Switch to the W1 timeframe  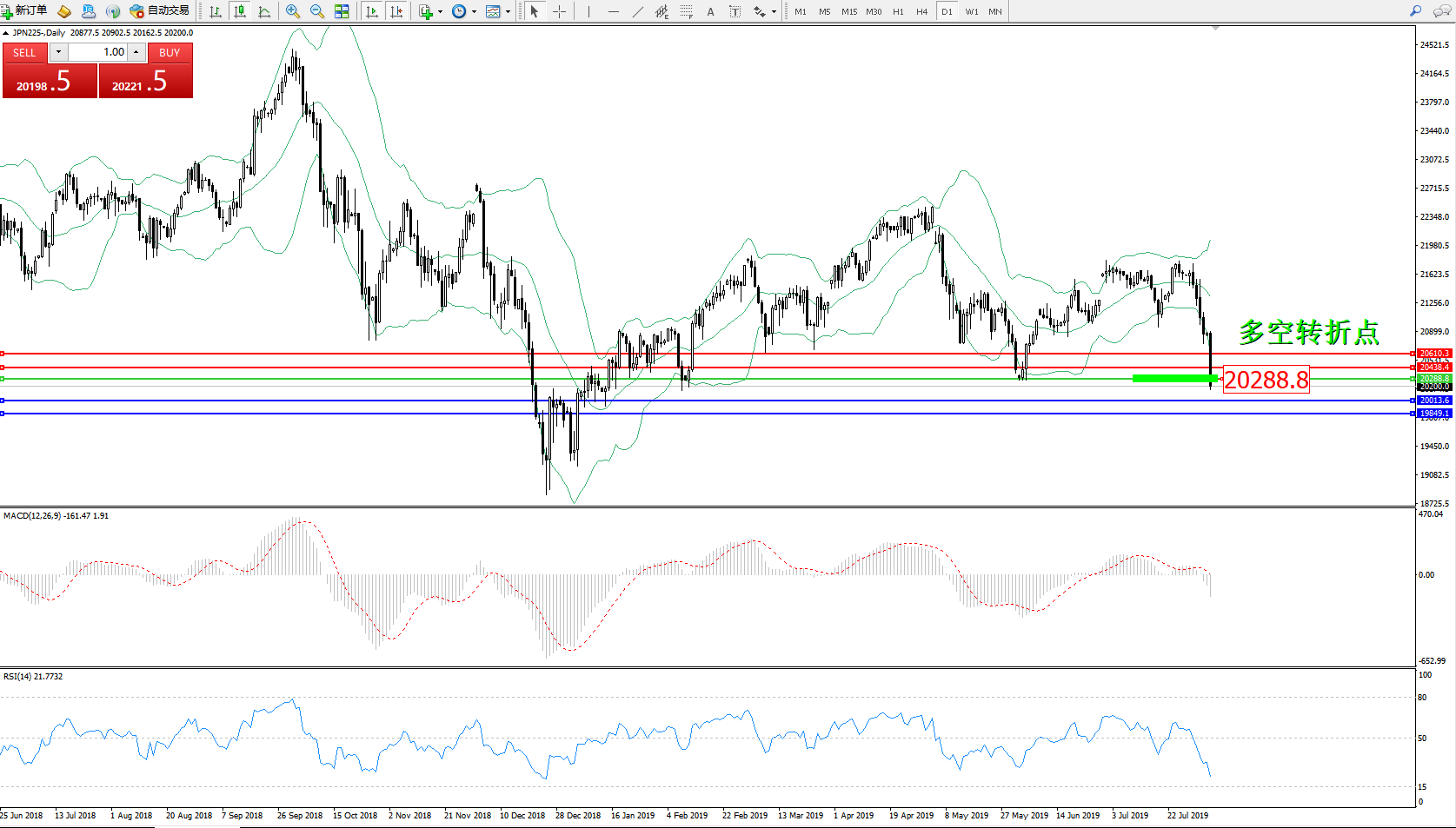coord(971,11)
